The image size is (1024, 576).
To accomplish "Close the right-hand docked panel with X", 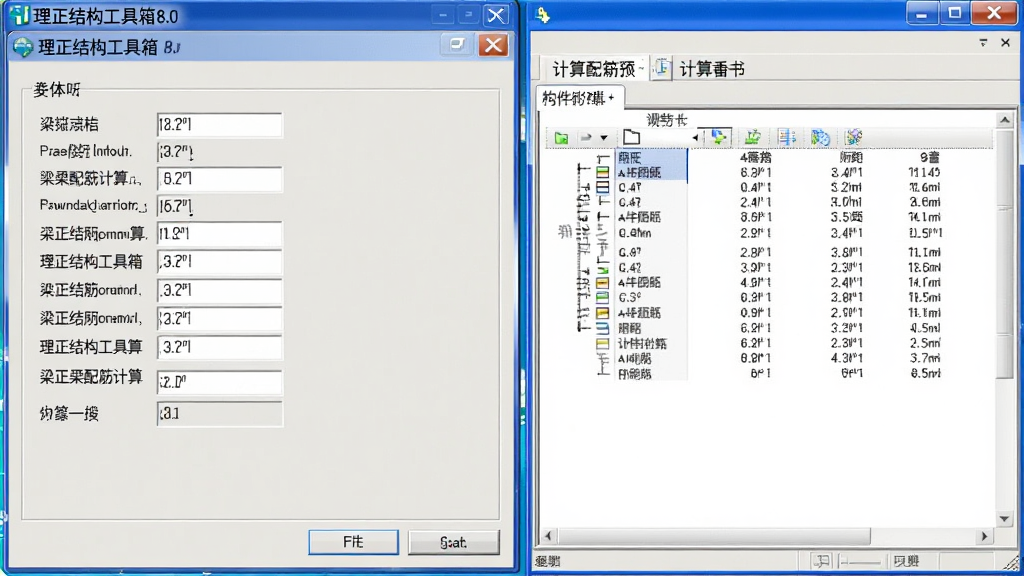I will point(1005,42).
